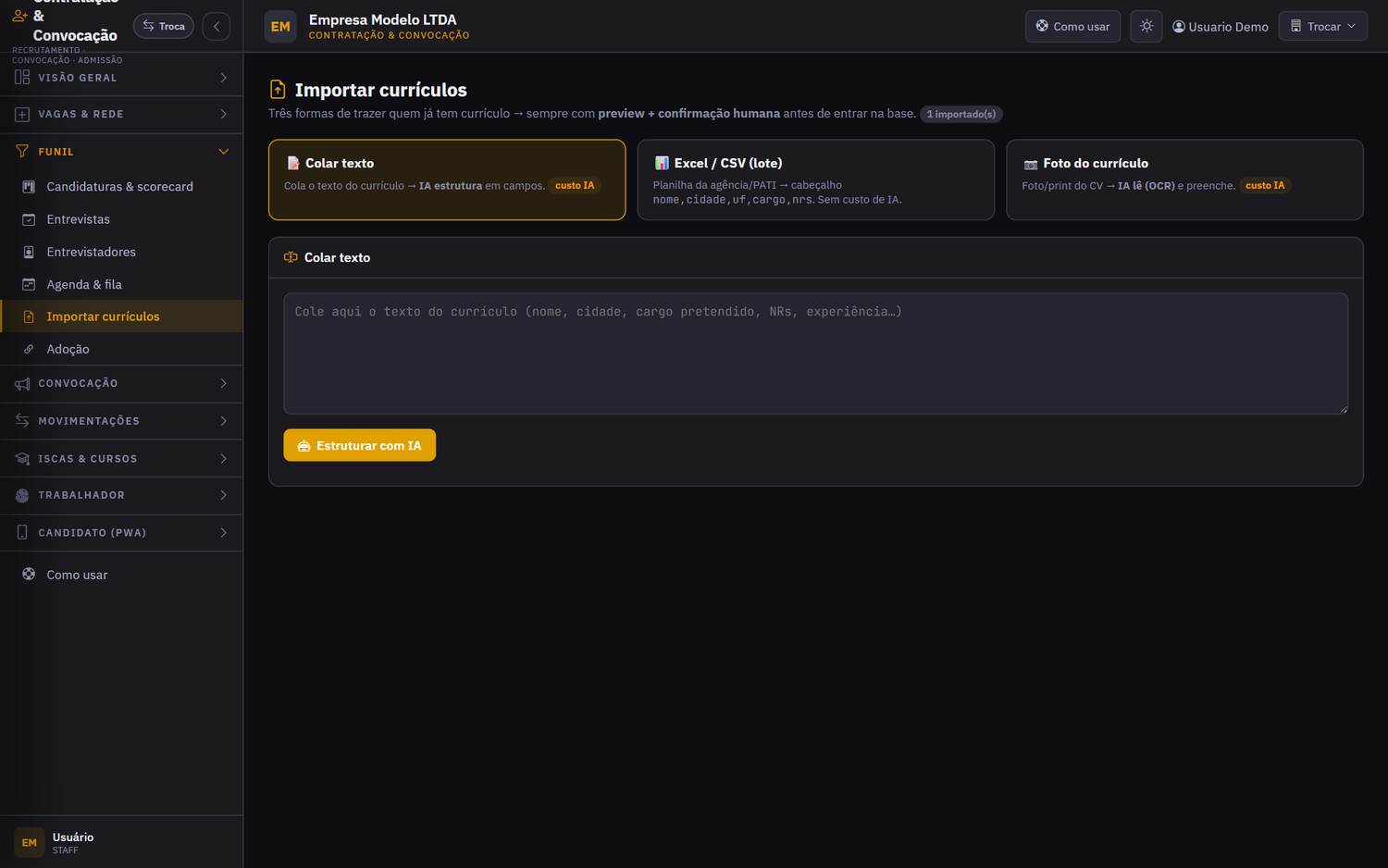Click the Como usar header button
The image size is (1388, 868).
click(x=1072, y=26)
